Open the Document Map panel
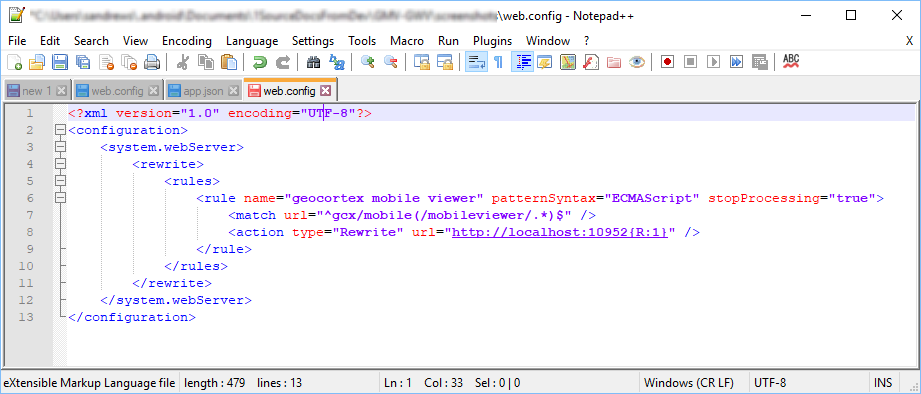 567,61
